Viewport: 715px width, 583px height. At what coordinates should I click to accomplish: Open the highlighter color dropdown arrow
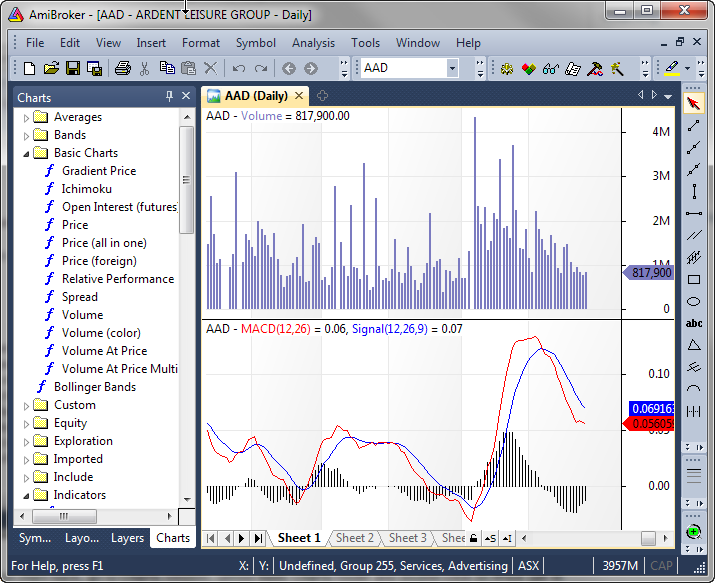pos(687,69)
